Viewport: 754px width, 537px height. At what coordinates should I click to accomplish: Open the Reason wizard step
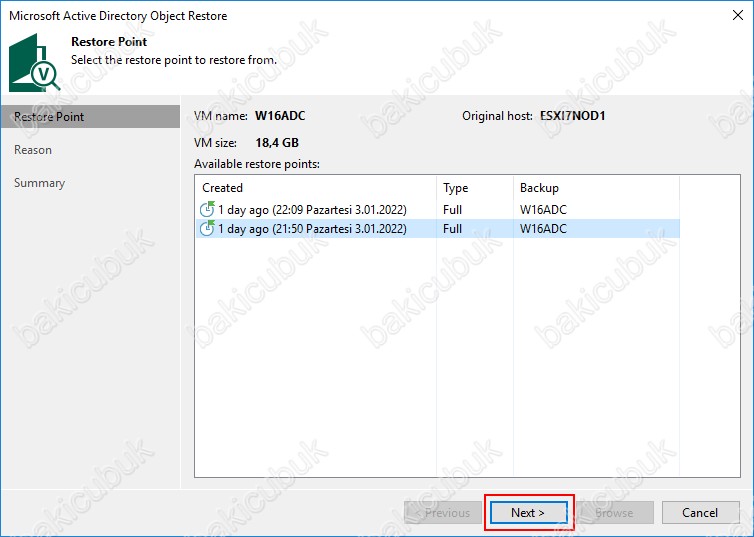(x=33, y=150)
